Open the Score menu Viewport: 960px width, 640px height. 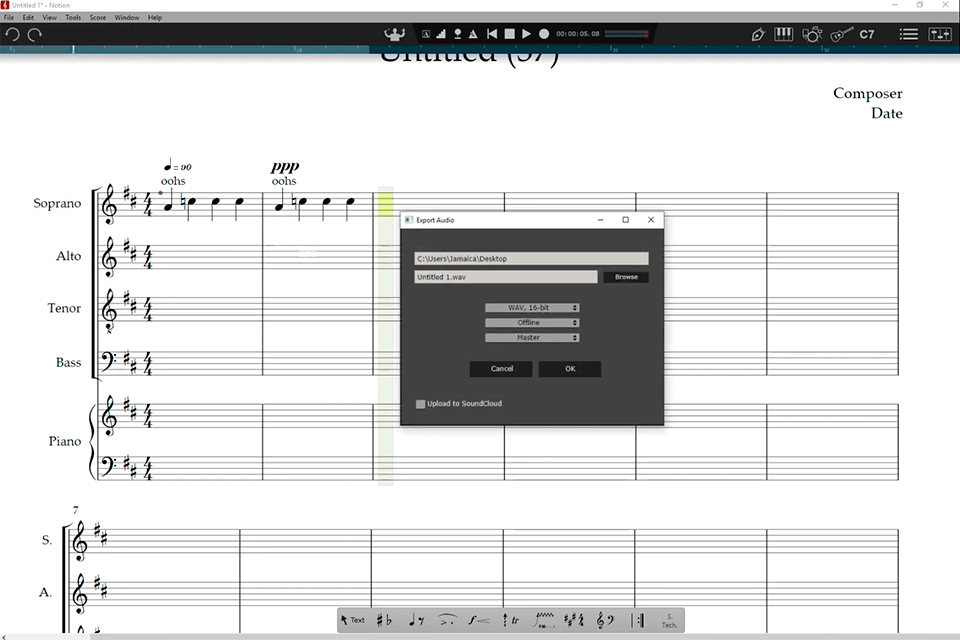[97, 17]
